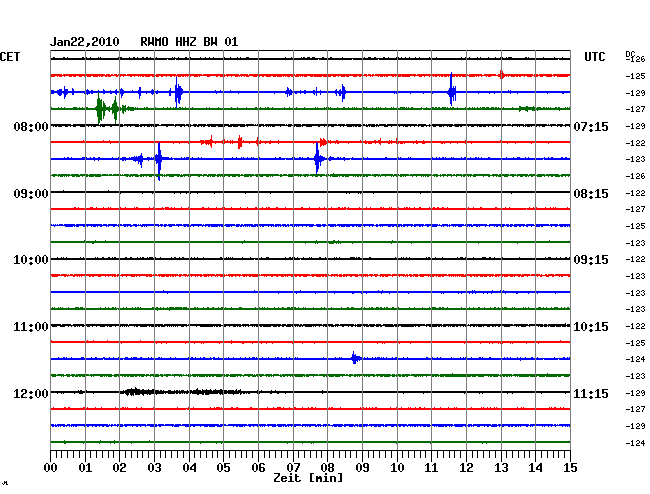Click the blue spike near minute 7.7
Image resolution: width=650 pixels, height=494 pixels.
(318, 158)
